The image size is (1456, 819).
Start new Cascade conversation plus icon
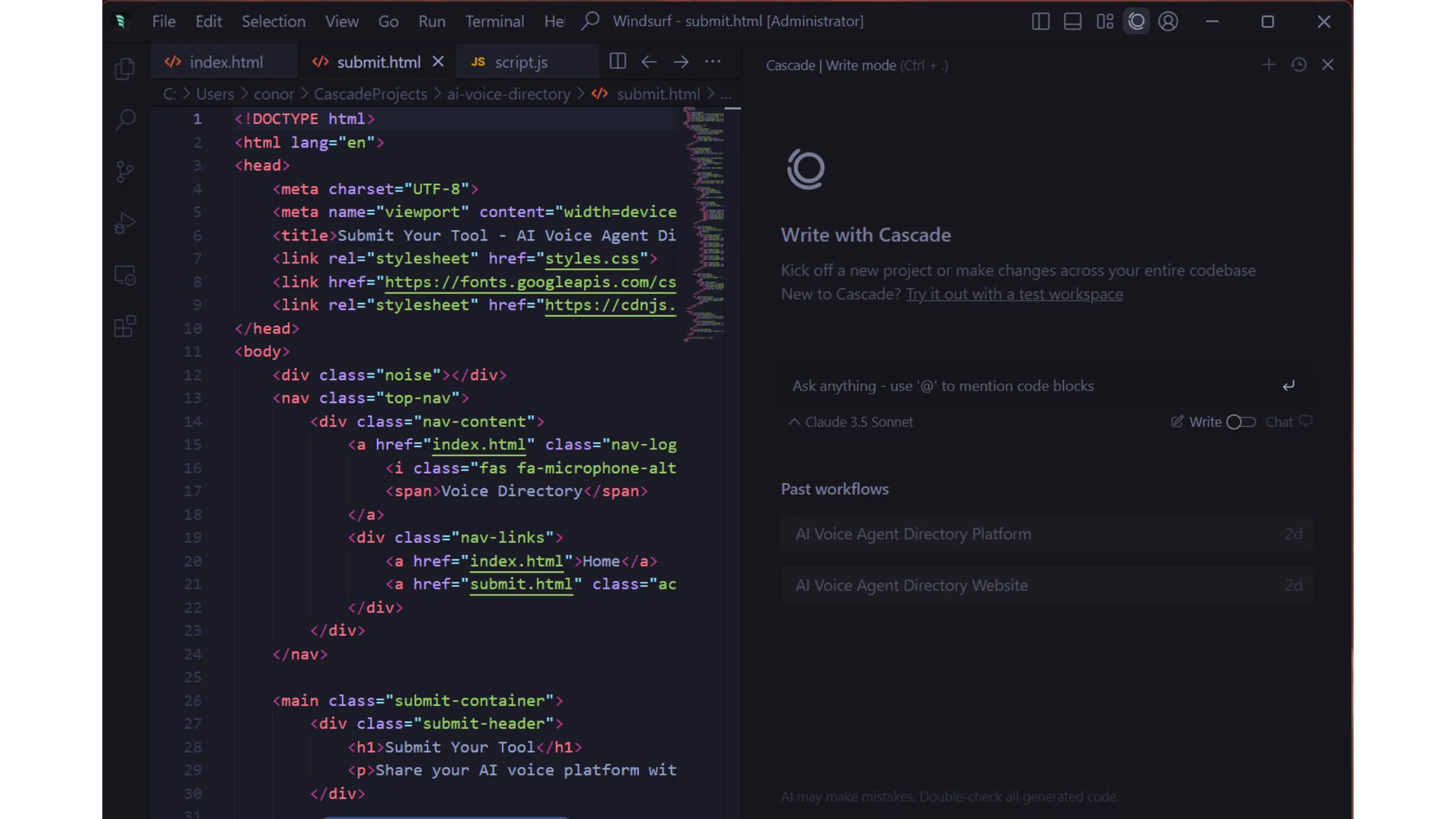click(1268, 64)
